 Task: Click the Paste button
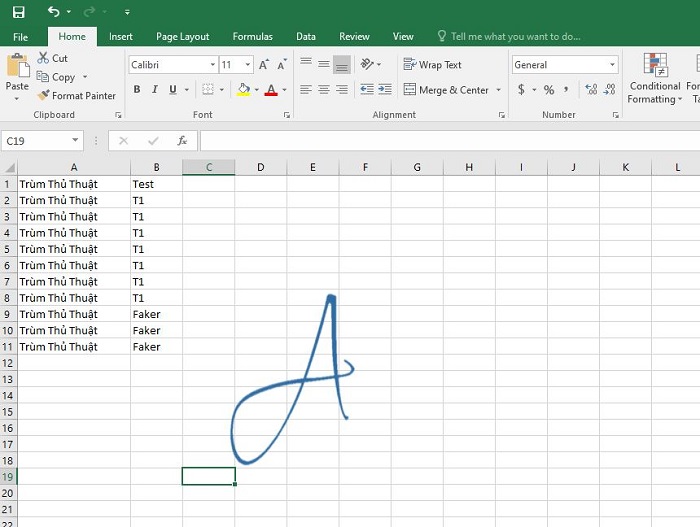pos(17,75)
